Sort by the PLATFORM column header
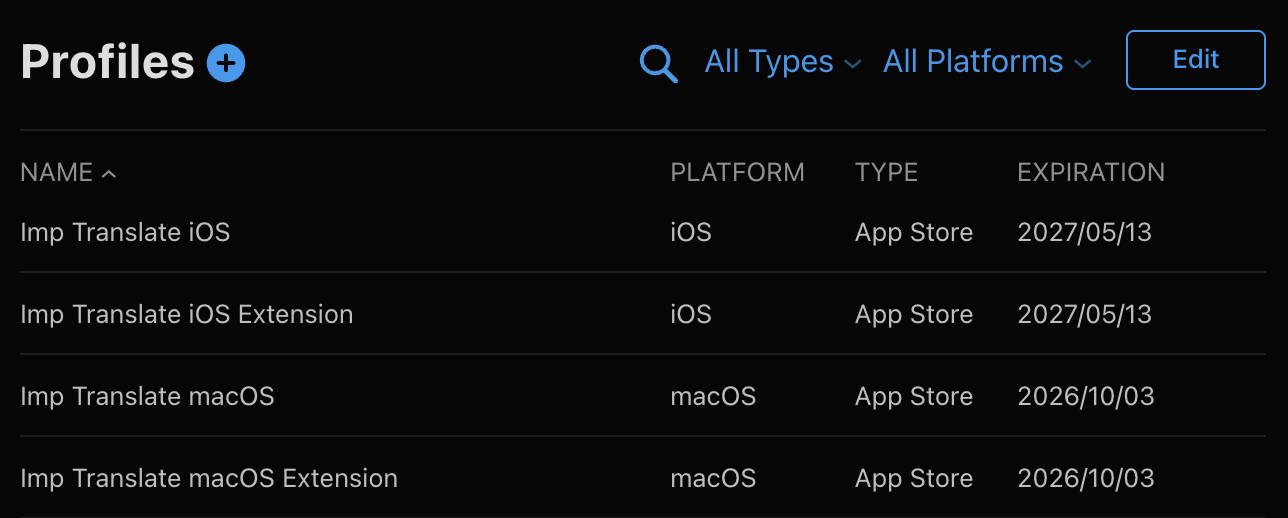The width and height of the screenshot is (1288, 518). (737, 172)
